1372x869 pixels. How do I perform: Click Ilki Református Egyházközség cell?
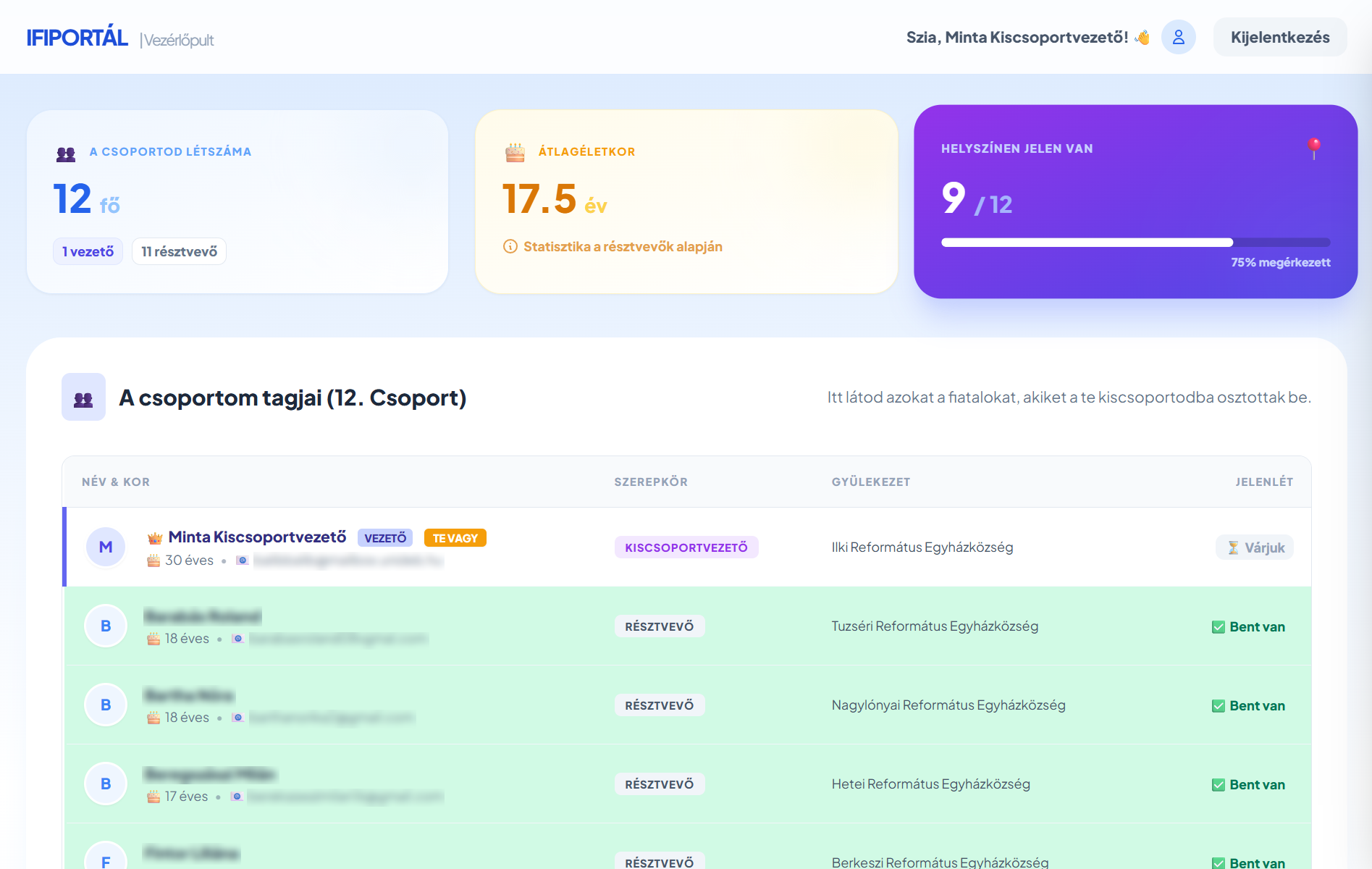pos(922,547)
